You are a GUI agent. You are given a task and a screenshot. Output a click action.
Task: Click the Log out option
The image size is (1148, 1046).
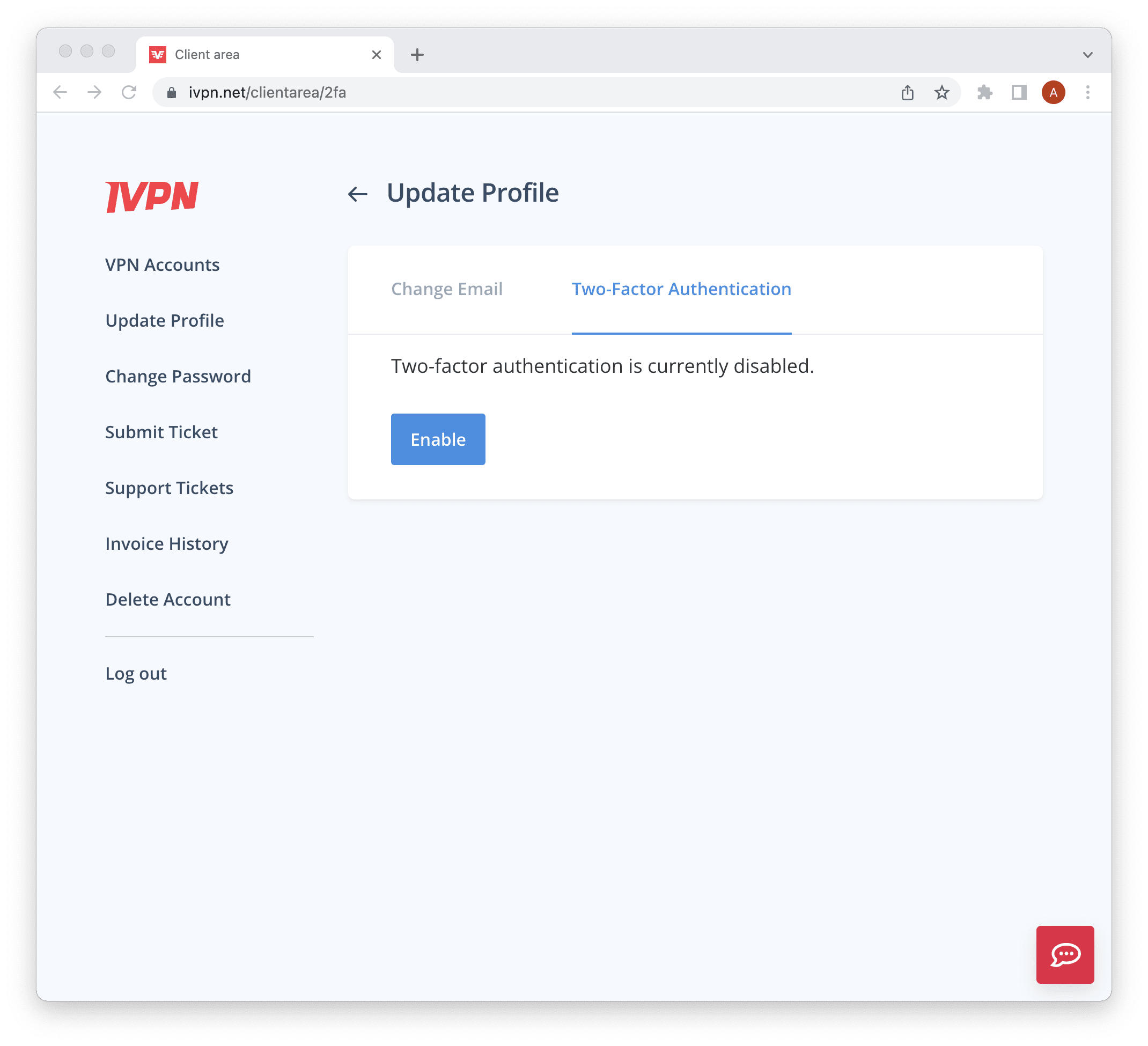click(136, 673)
